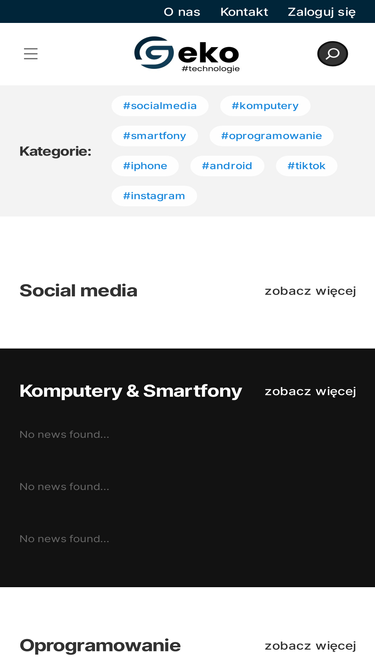The image size is (375, 667).
Task: Open the #tiktok category
Action: tap(307, 166)
